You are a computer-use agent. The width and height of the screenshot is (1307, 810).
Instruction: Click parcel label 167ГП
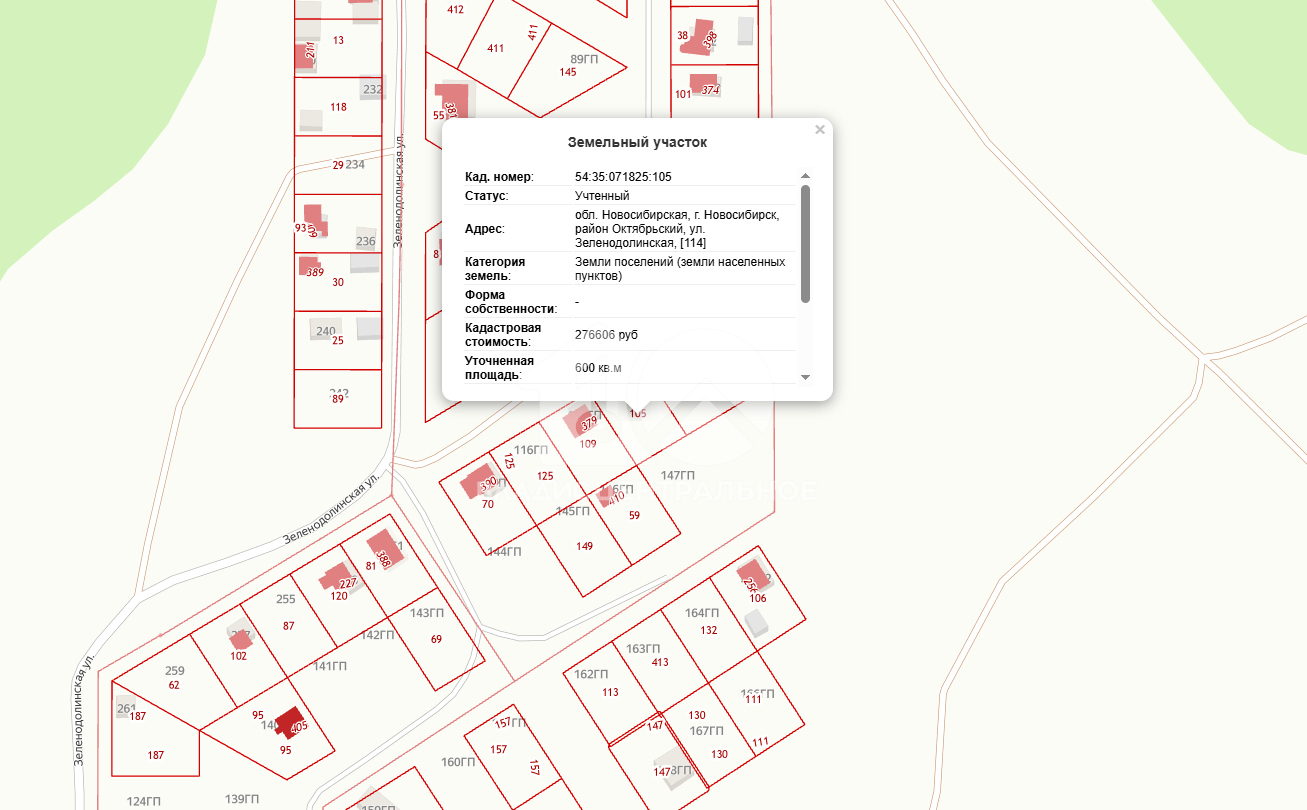pyautogui.click(x=706, y=731)
